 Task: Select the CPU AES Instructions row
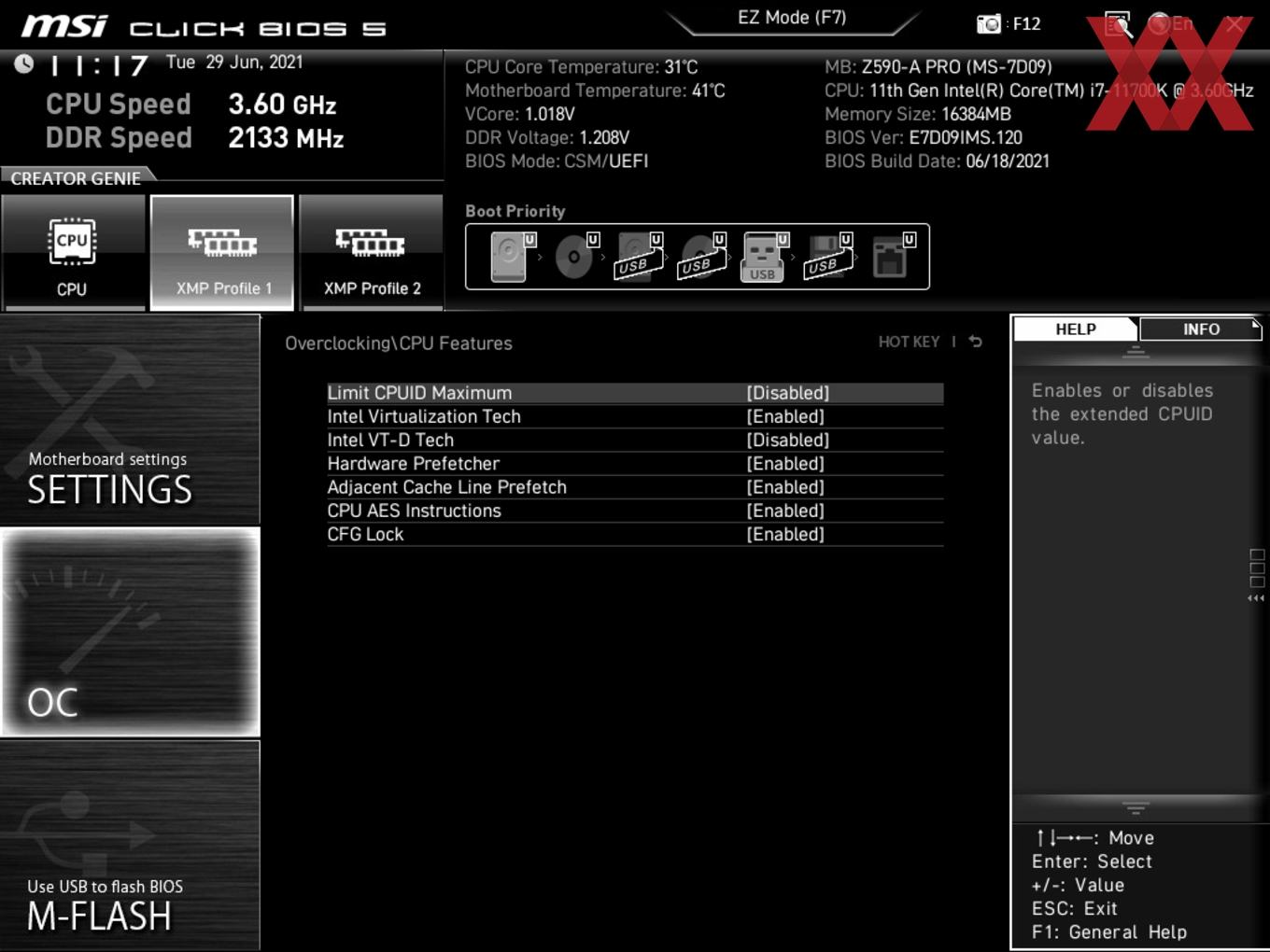click(635, 511)
